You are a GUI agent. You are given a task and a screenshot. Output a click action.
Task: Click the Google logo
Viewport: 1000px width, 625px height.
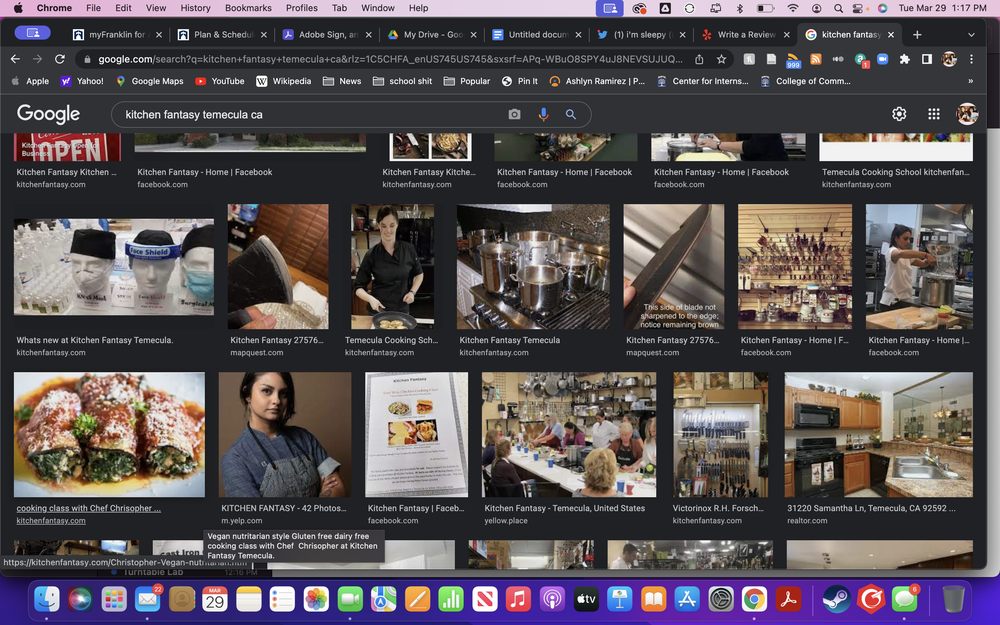(x=48, y=114)
